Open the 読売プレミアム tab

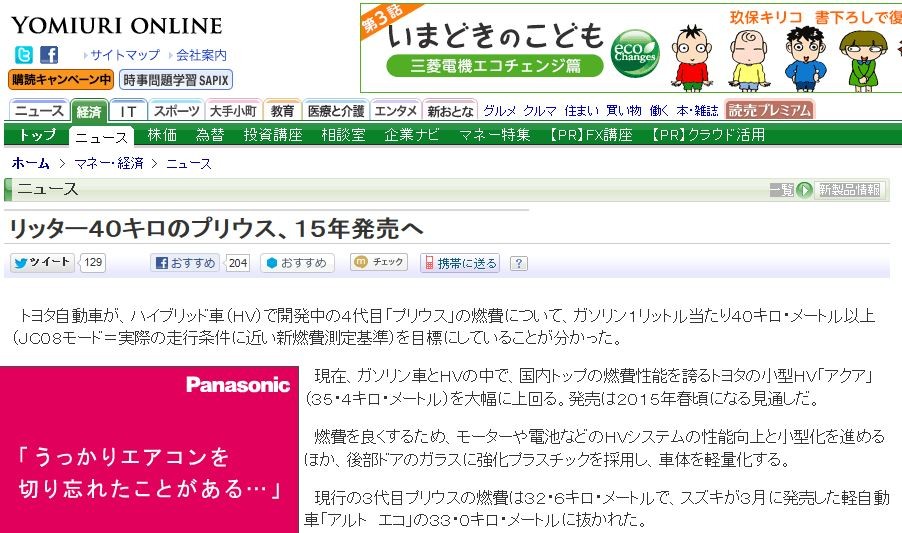tap(770, 110)
